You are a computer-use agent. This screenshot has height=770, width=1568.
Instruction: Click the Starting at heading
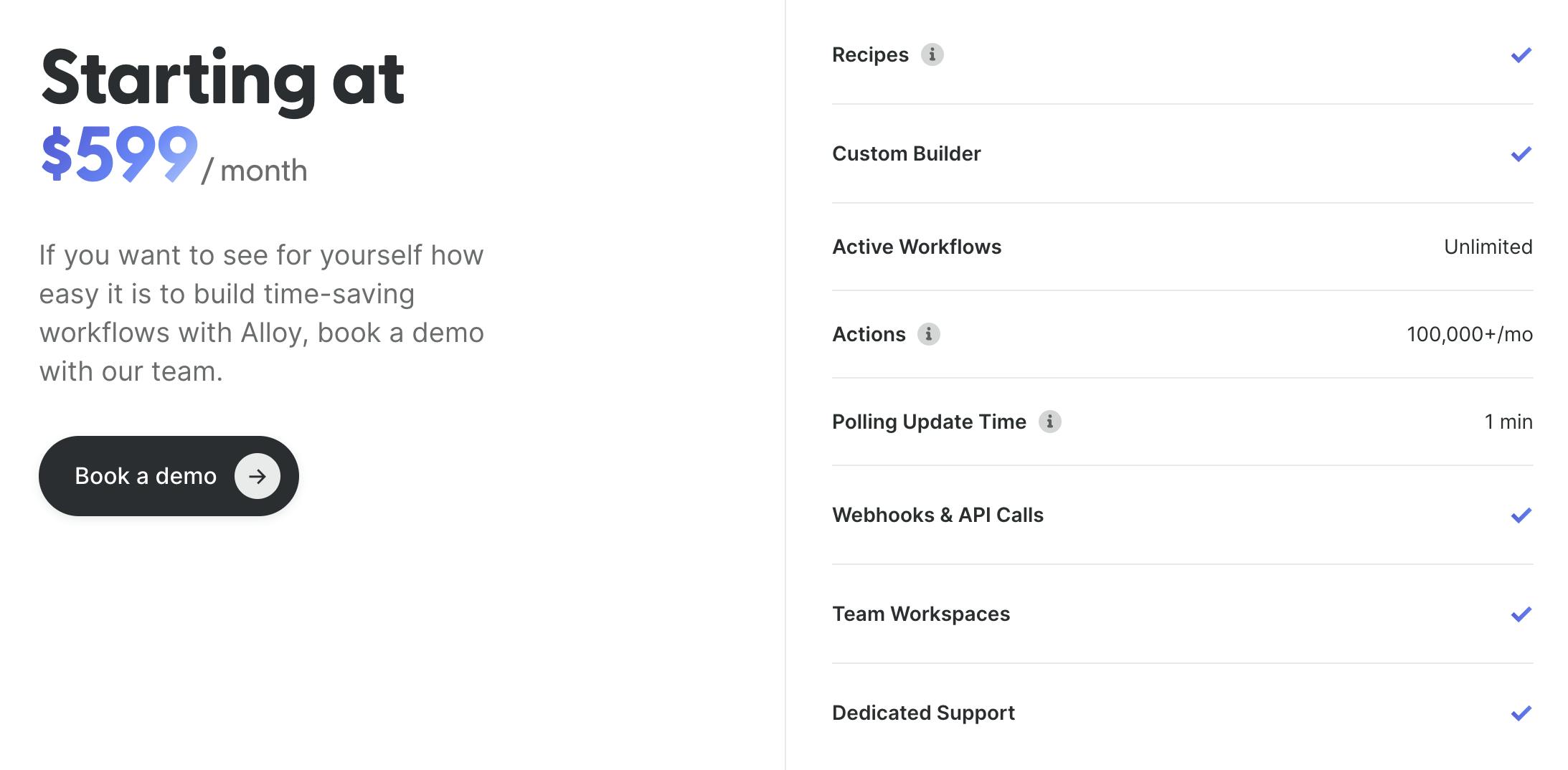(x=222, y=77)
